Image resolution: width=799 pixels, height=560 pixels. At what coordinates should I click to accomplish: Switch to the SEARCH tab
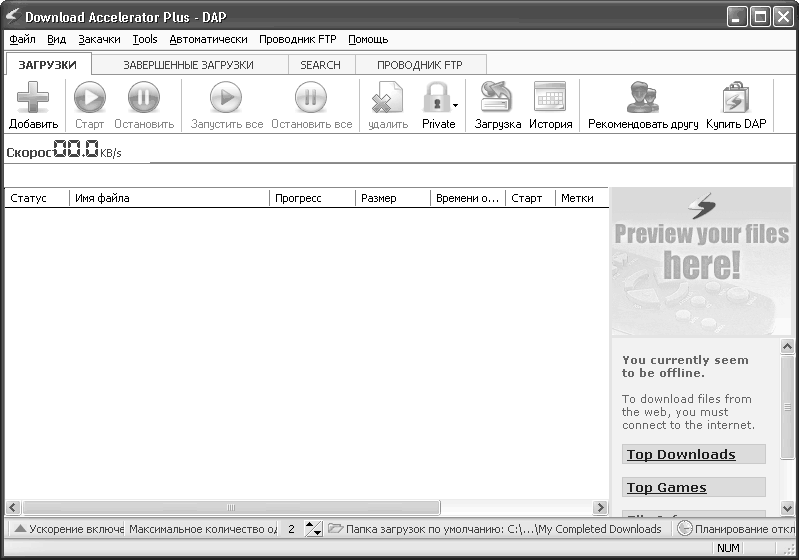(x=321, y=65)
